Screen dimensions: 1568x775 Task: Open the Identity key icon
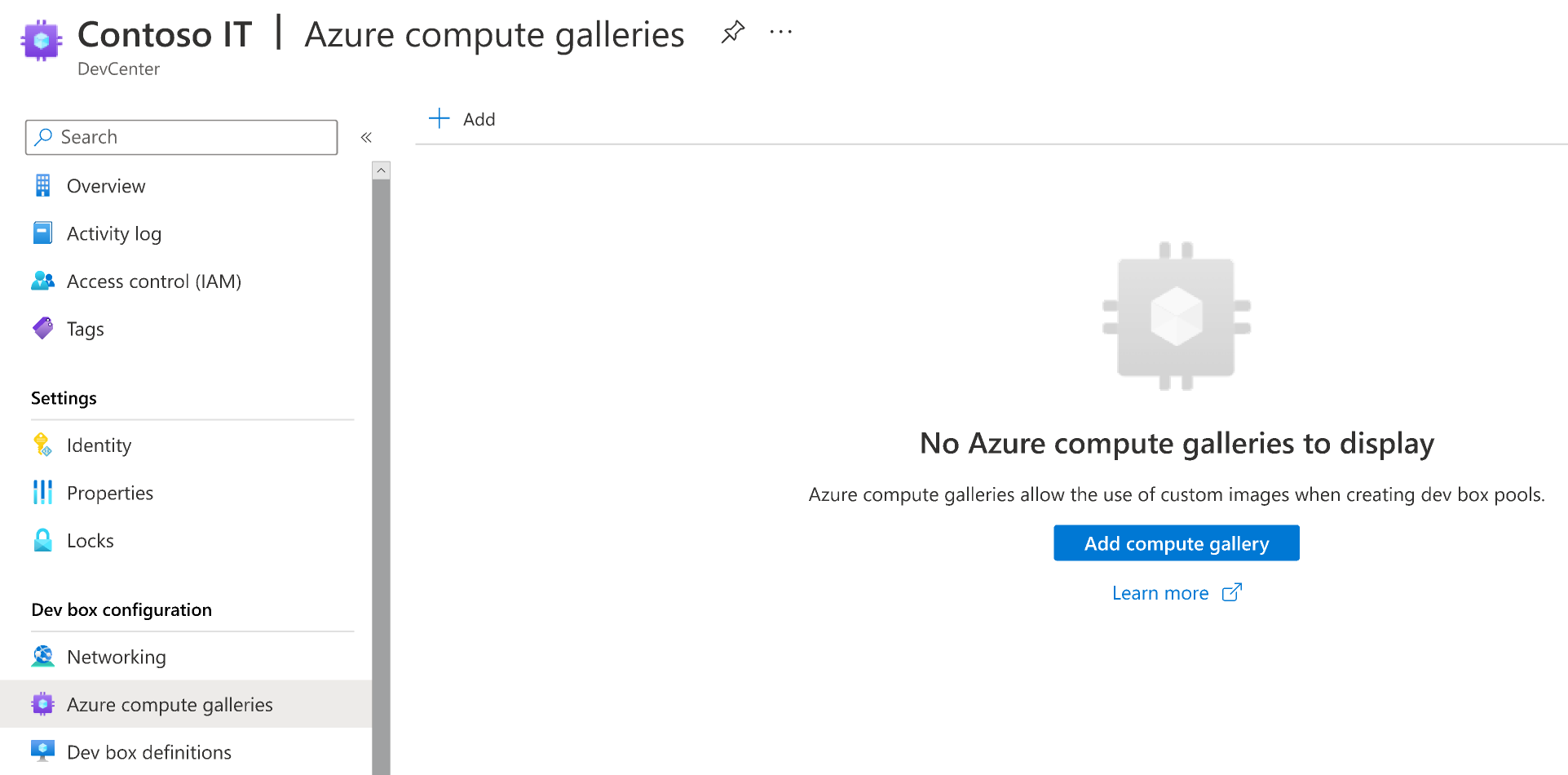coord(42,445)
